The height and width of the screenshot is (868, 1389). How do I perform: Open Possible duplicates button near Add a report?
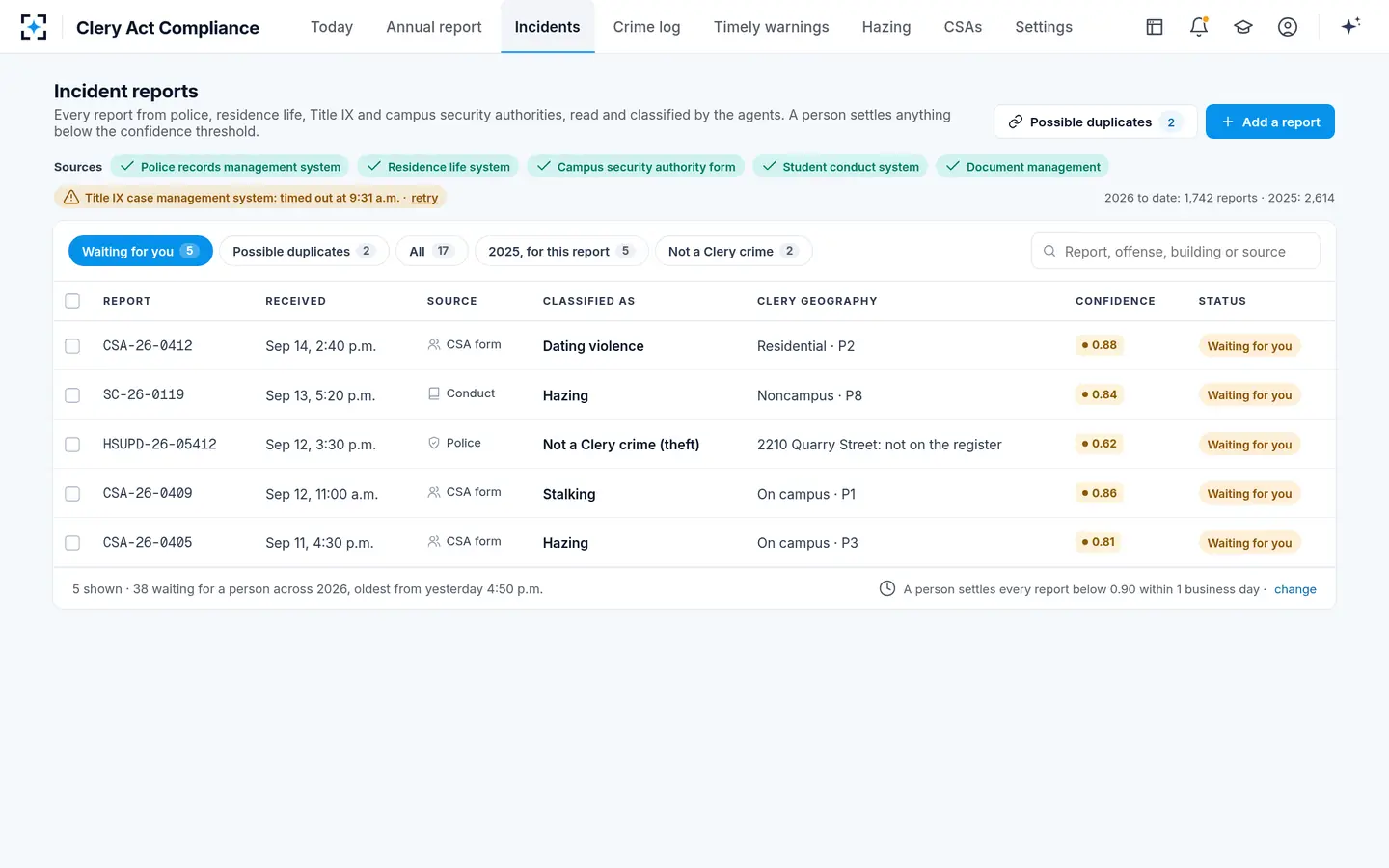(1096, 122)
